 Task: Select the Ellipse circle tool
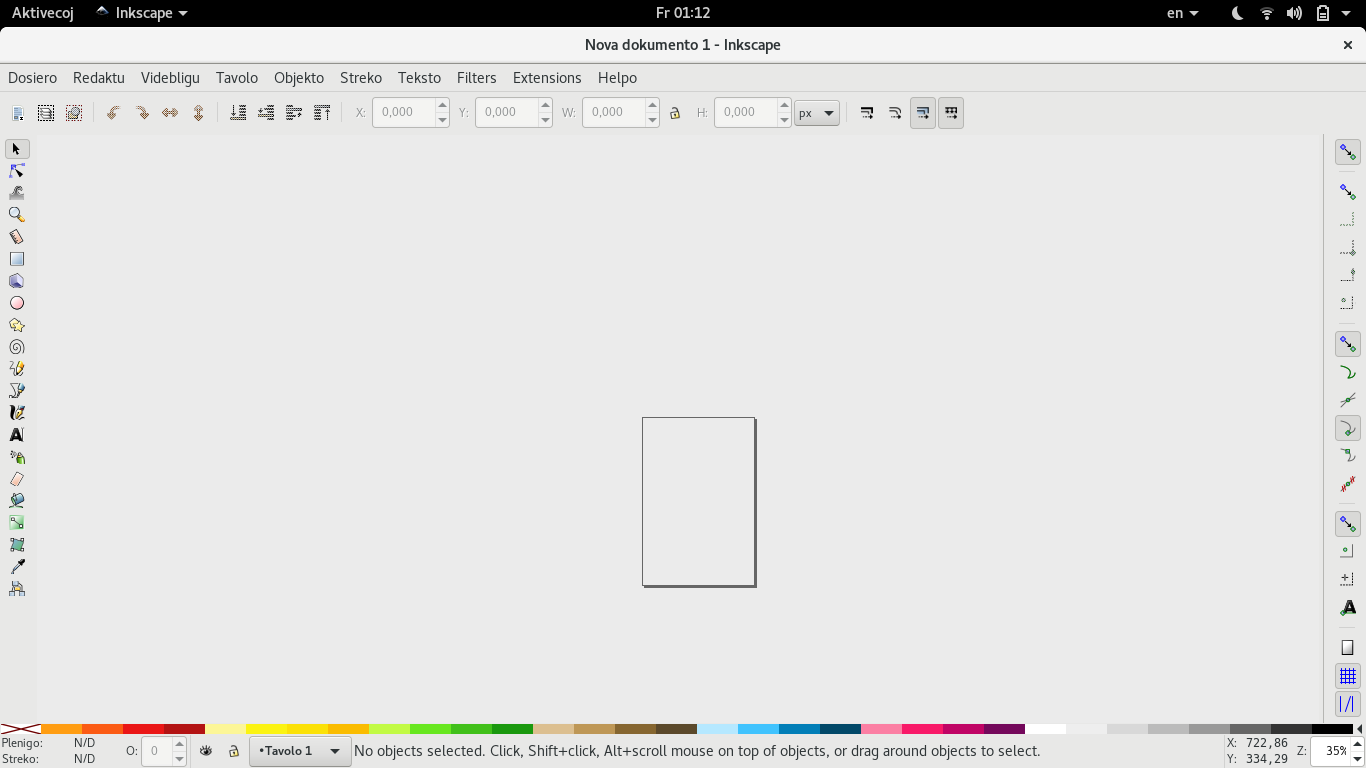[x=16, y=303]
